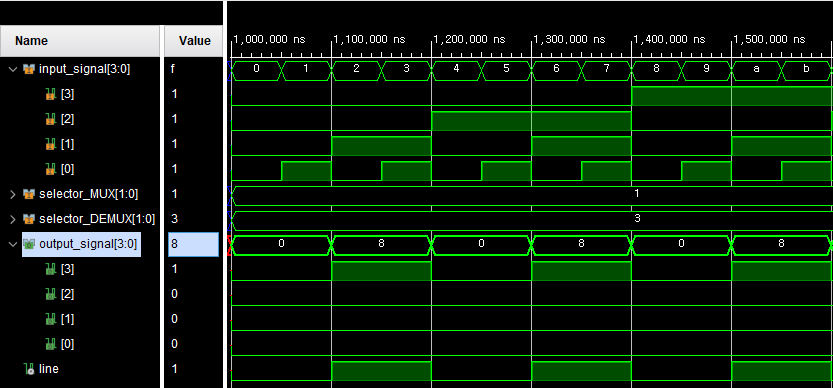Expand the selector_MUX[1:0] bus
833x388 pixels.
point(14,195)
